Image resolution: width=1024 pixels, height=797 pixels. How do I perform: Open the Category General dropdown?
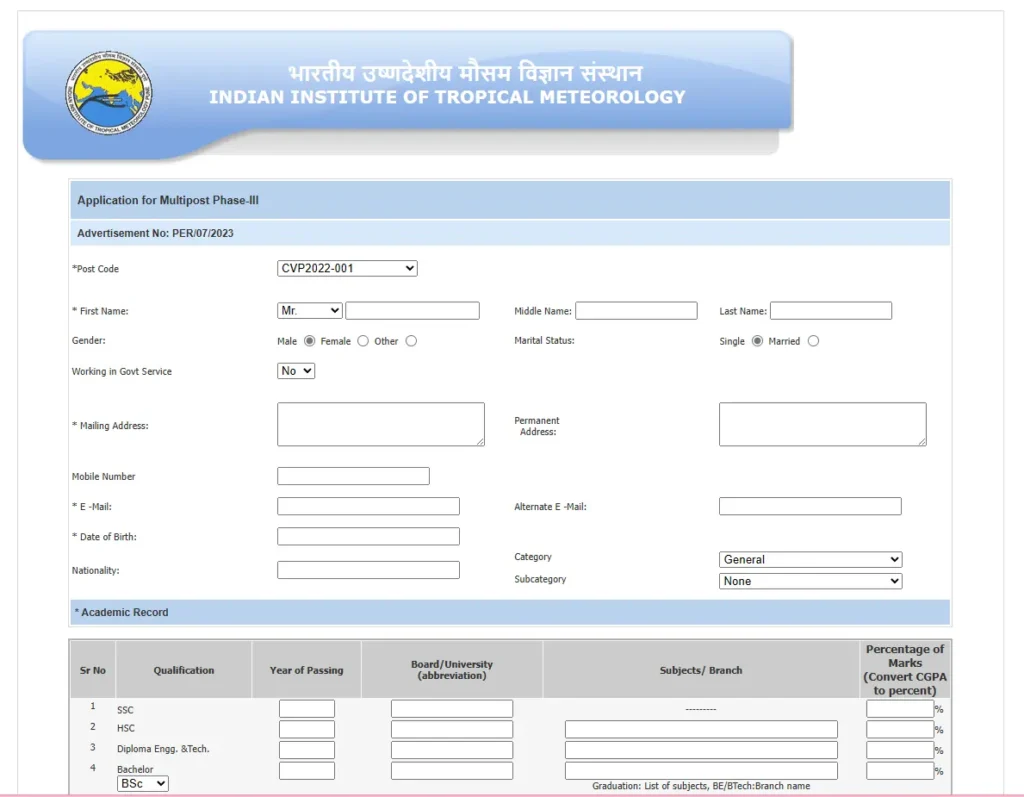[x=810, y=560]
